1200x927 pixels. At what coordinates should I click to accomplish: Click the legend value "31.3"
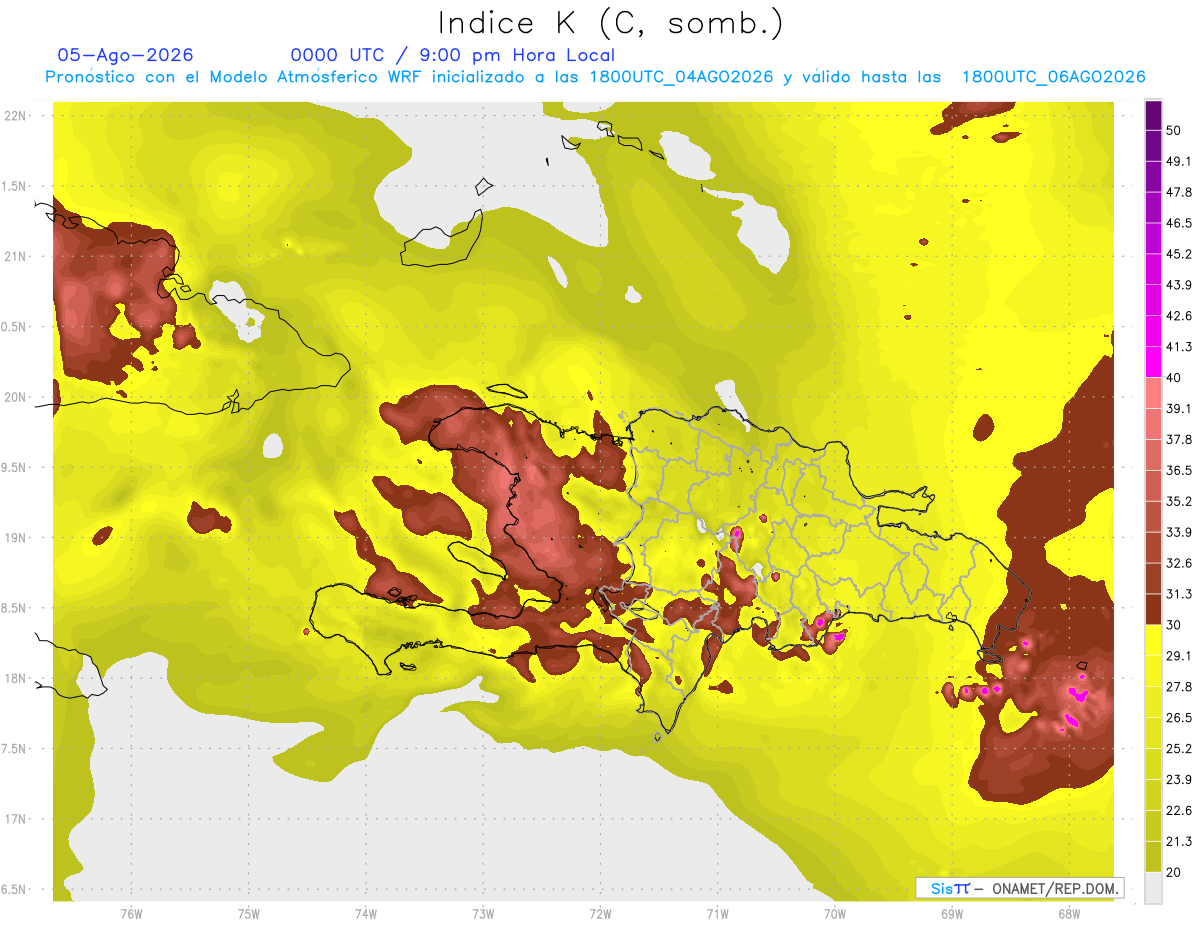click(1179, 594)
